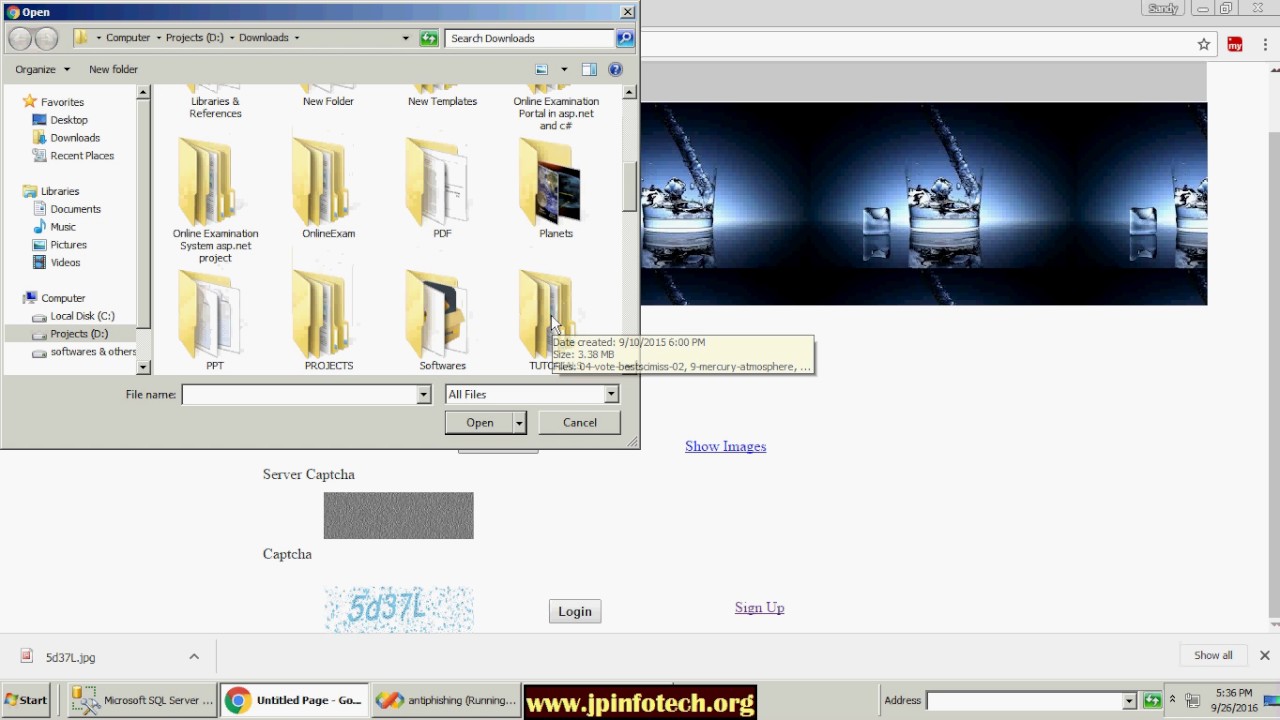The width and height of the screenshot is (1280, 720).
Task: Click the Open button's split arrow
Action: click(519, 423)
